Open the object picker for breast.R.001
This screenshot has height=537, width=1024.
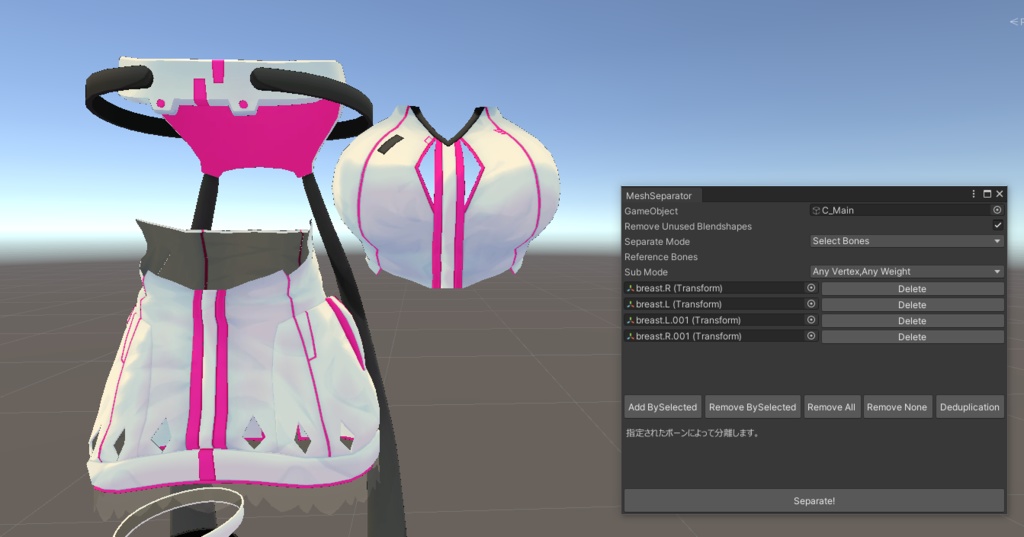(811, 336)
